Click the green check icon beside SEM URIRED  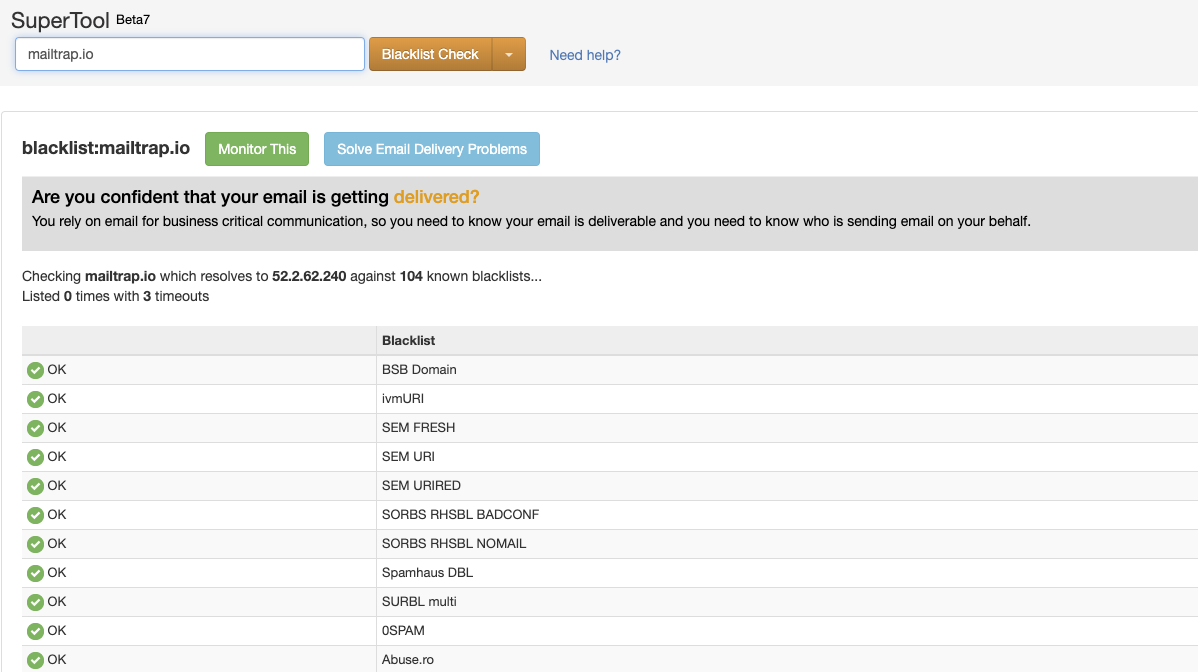point(35,486)
